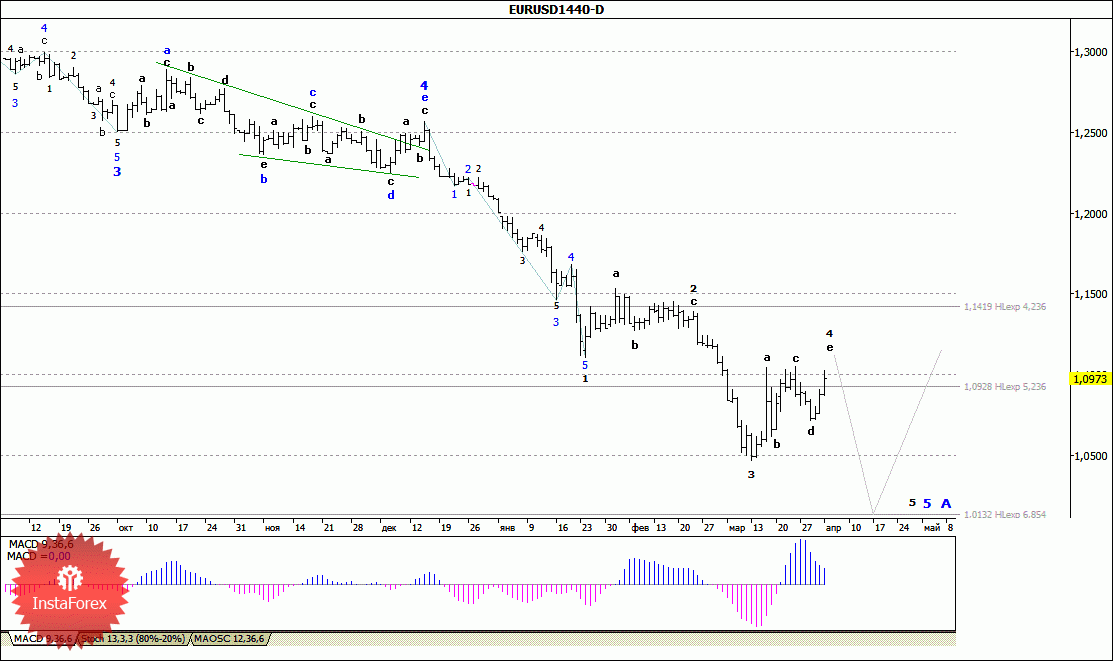Click the date 9 on the time axis
1113x661 pixels.
pyautogui.click(x=531, y=528)
